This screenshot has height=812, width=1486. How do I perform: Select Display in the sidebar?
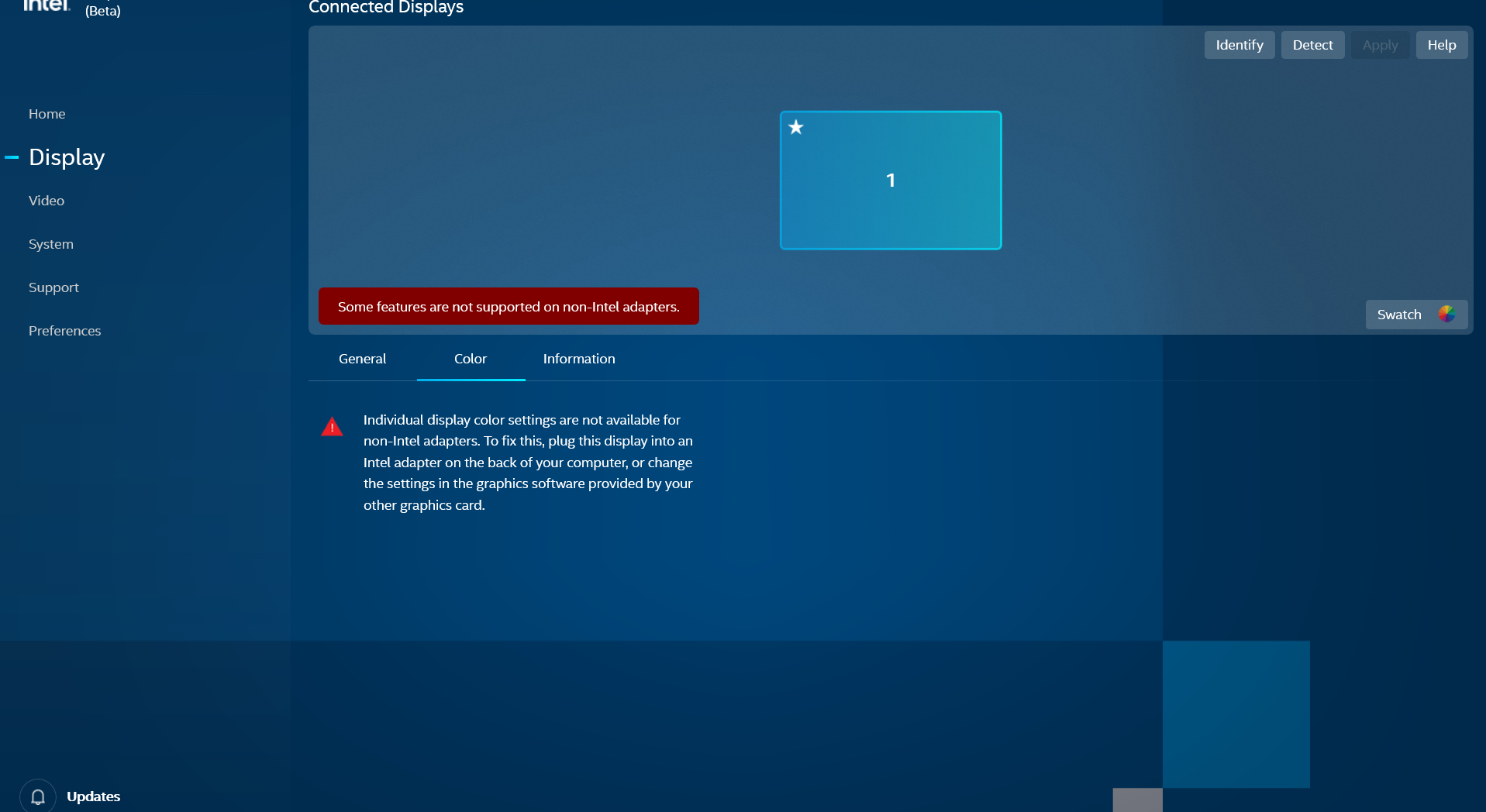(x=67, y=157)
